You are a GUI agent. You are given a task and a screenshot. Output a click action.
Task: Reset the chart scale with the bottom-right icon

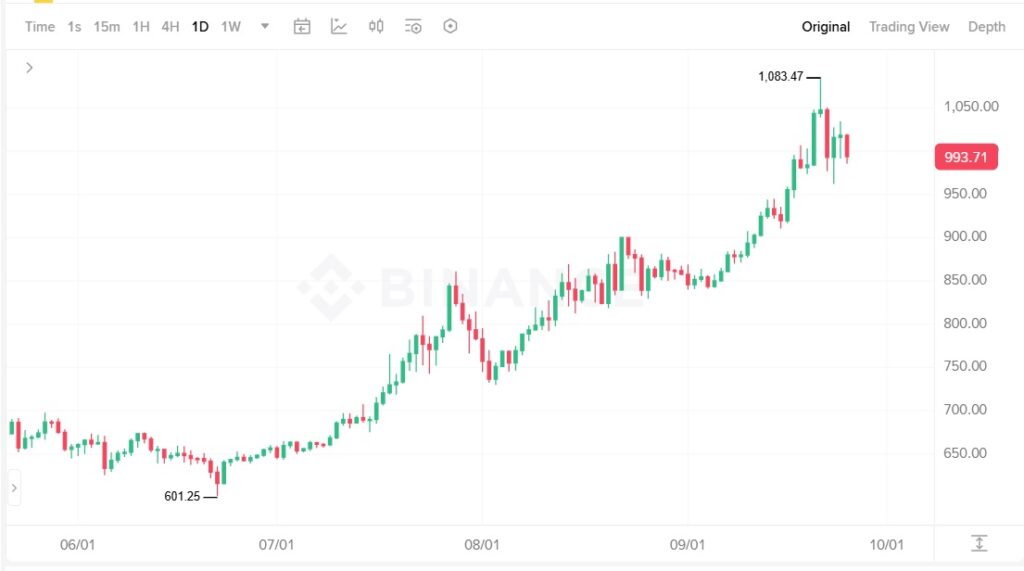coord(979,543)
